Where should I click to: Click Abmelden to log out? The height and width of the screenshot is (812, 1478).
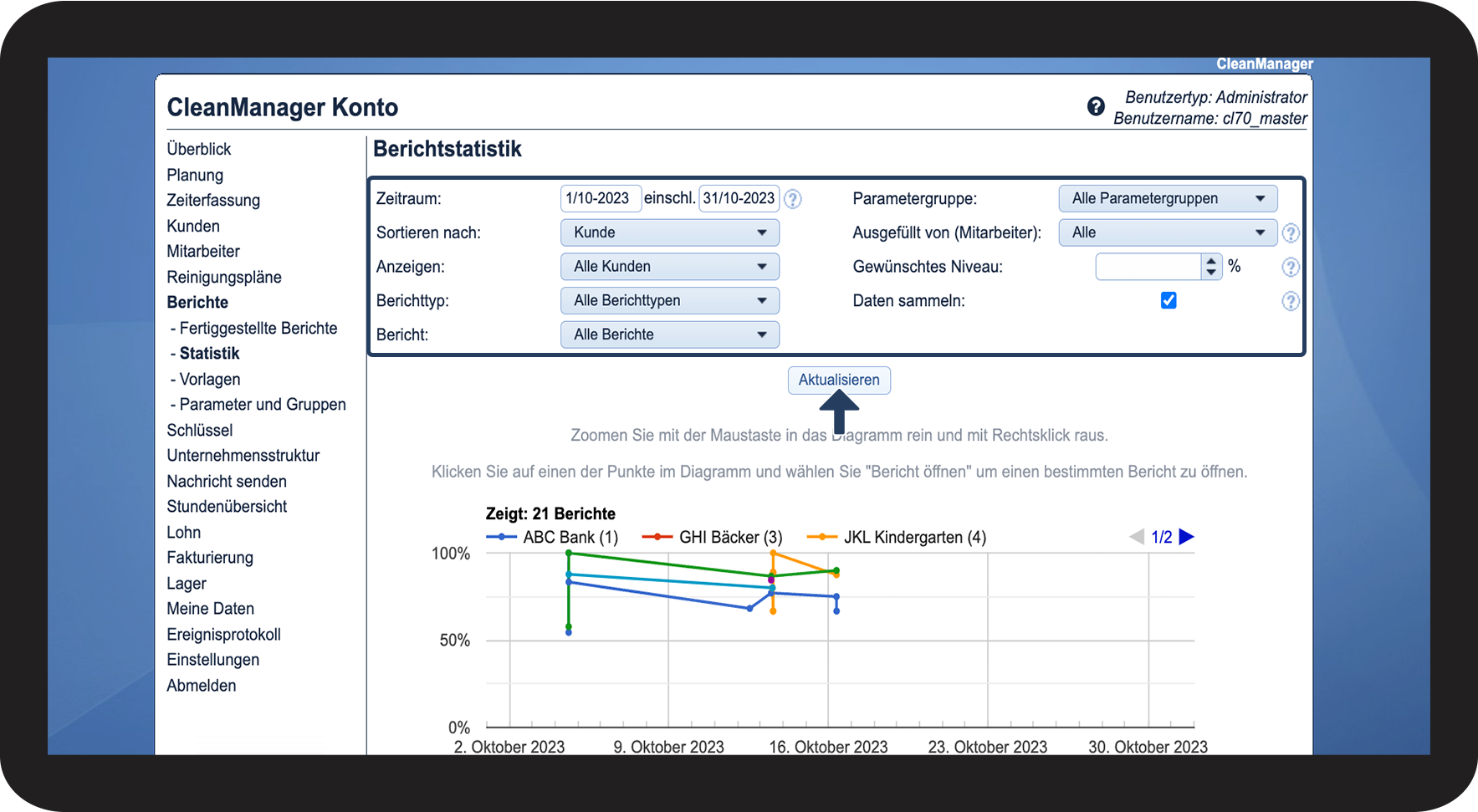[202, 686]
